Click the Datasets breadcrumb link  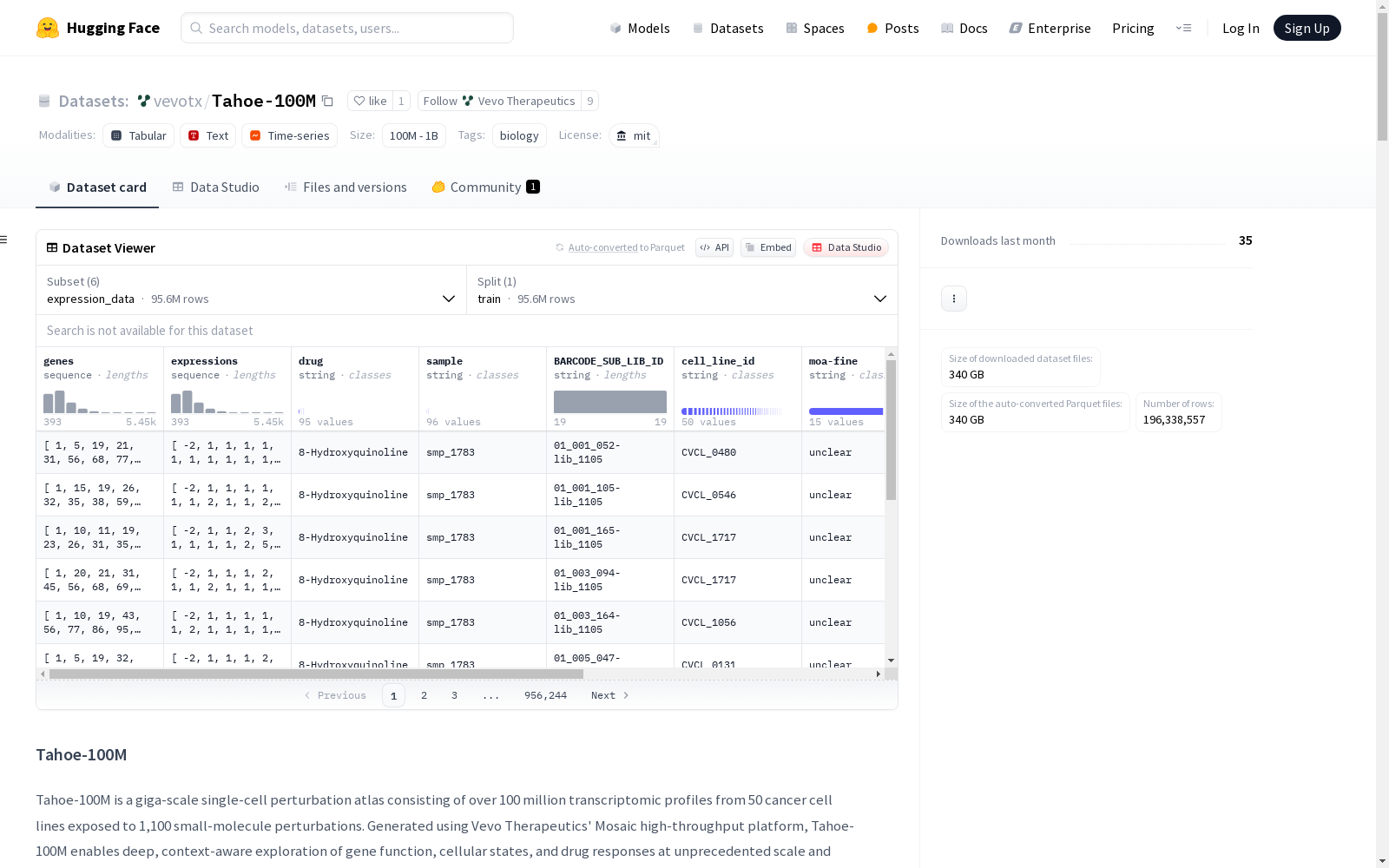(93, 101)
